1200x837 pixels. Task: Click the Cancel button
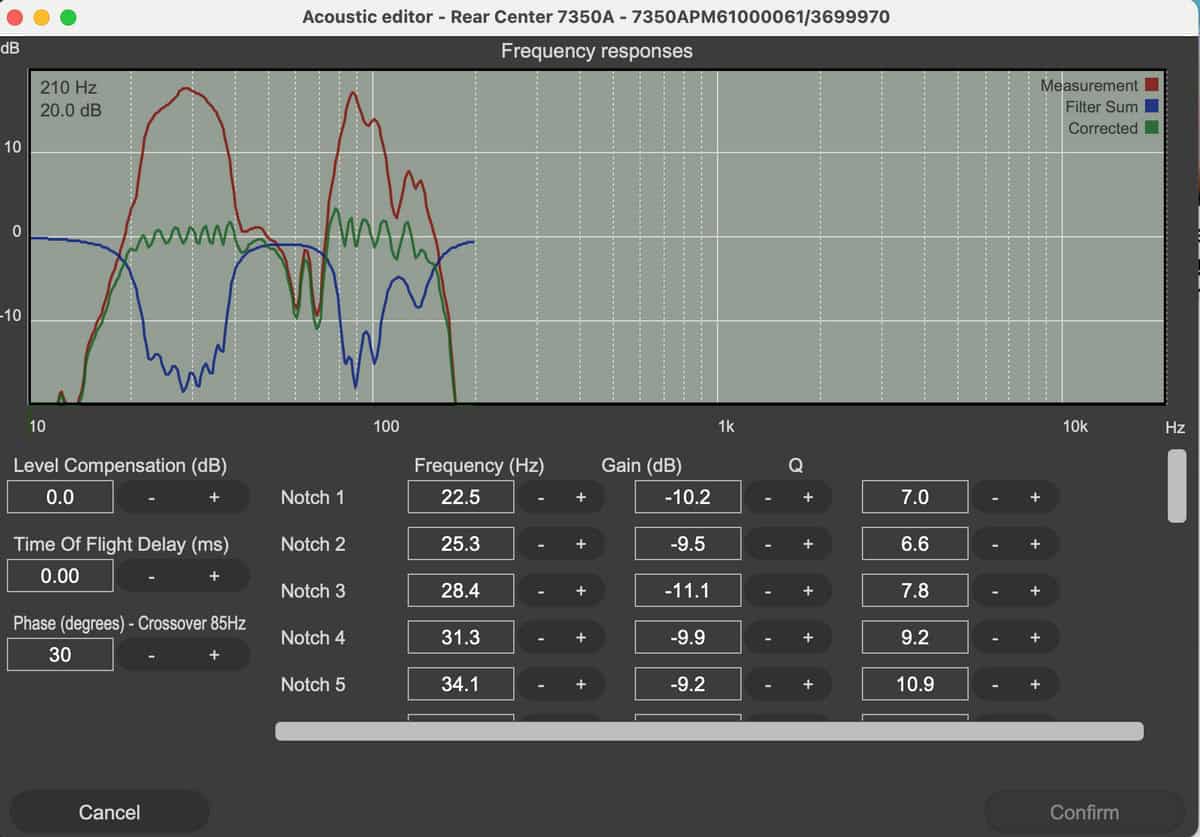[x=109, y=812]
